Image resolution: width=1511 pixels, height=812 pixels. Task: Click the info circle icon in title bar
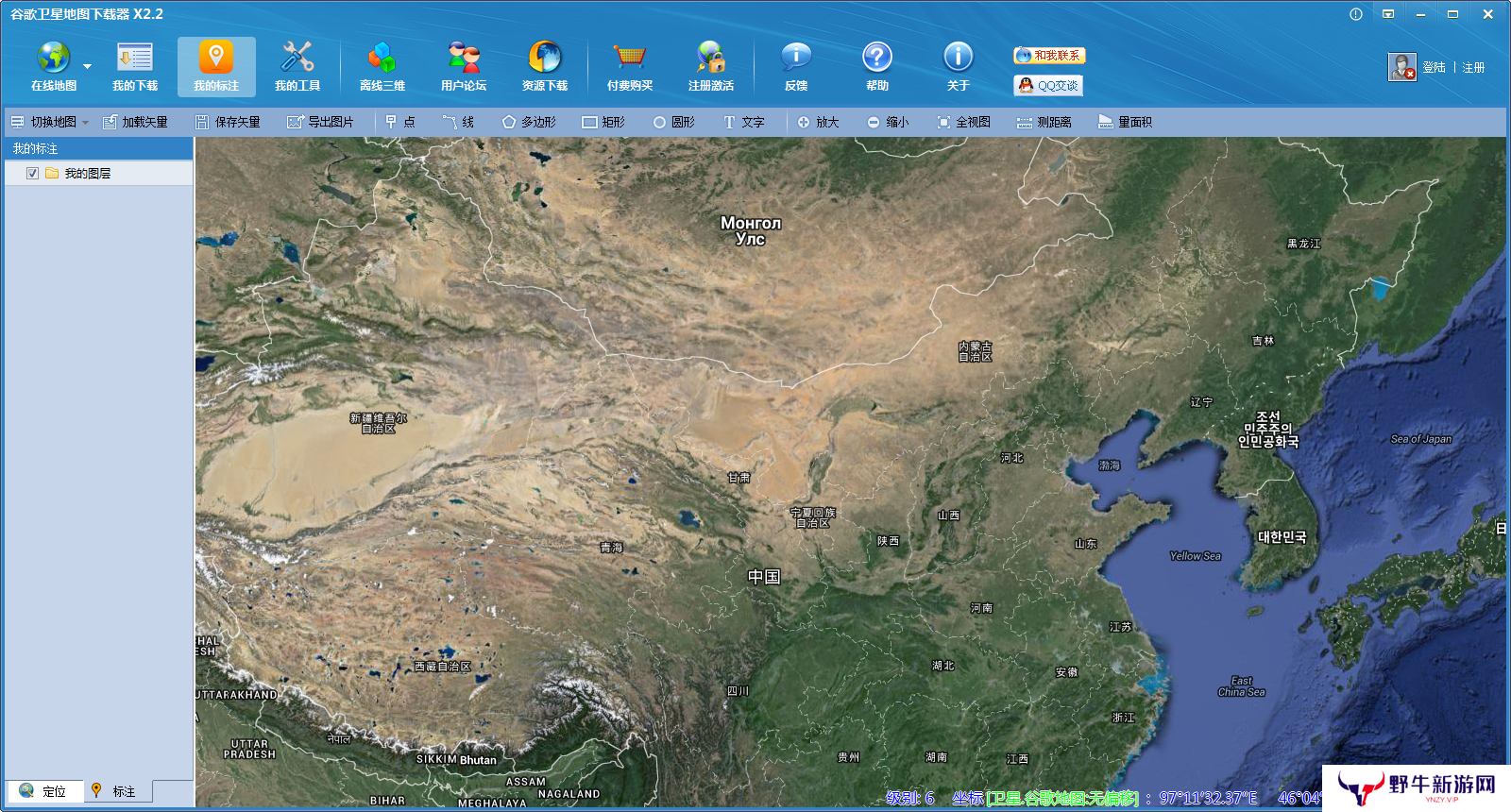coord(1356,14)
